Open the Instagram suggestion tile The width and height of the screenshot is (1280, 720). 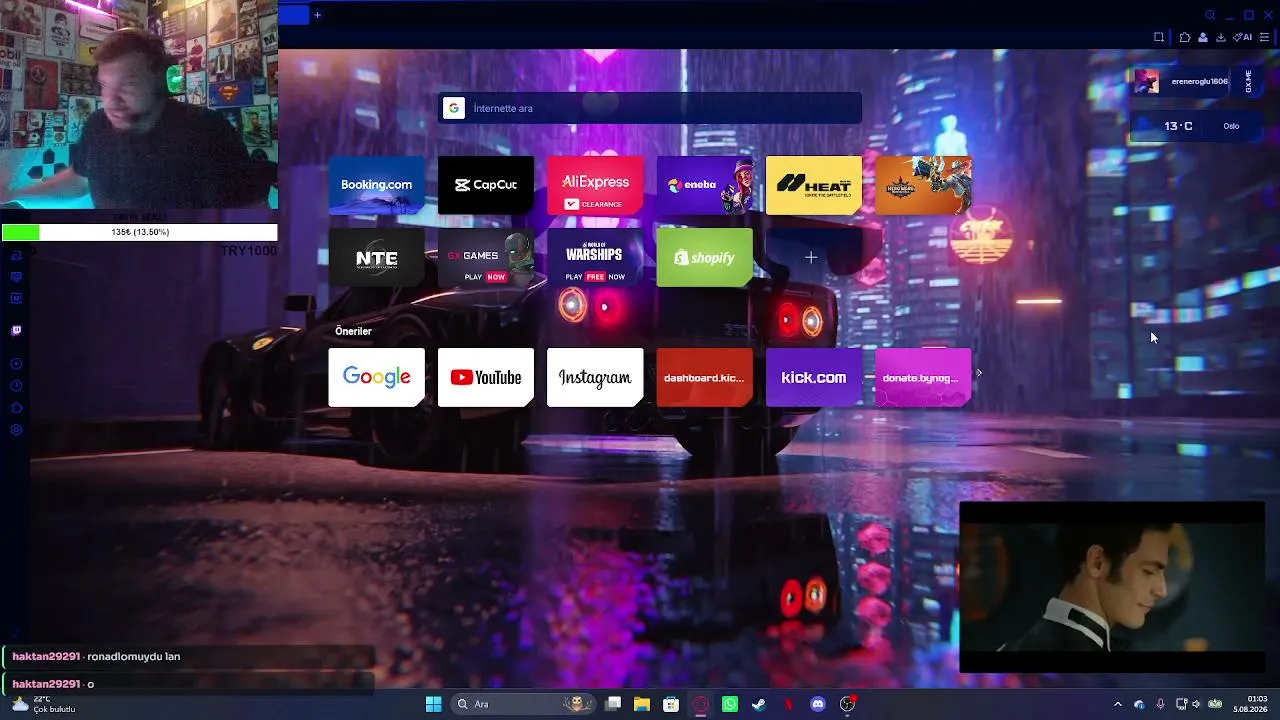[x=595, y=377]
